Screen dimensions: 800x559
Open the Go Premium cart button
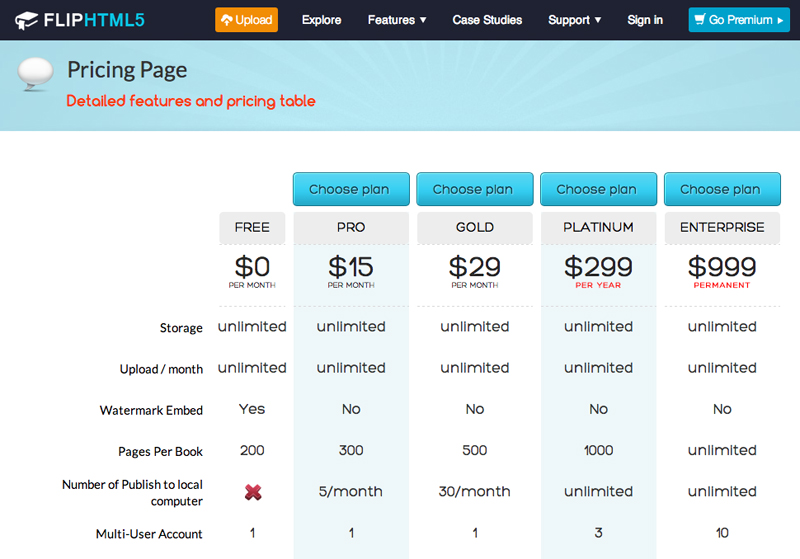click(x=739, y=20)
